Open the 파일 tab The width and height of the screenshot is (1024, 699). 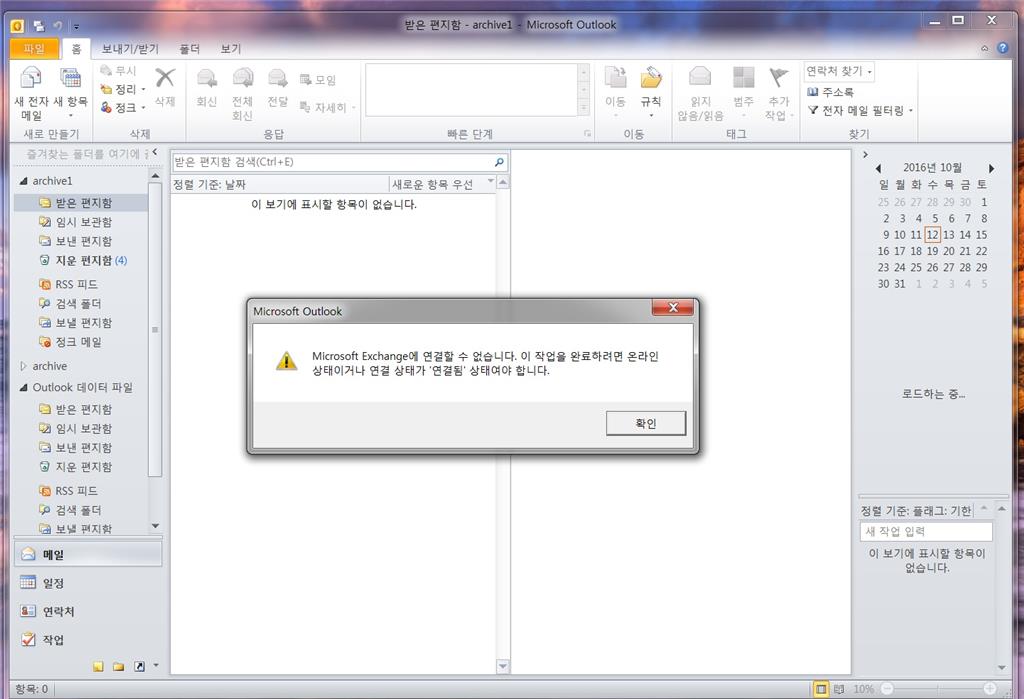[x=33, y=48]
